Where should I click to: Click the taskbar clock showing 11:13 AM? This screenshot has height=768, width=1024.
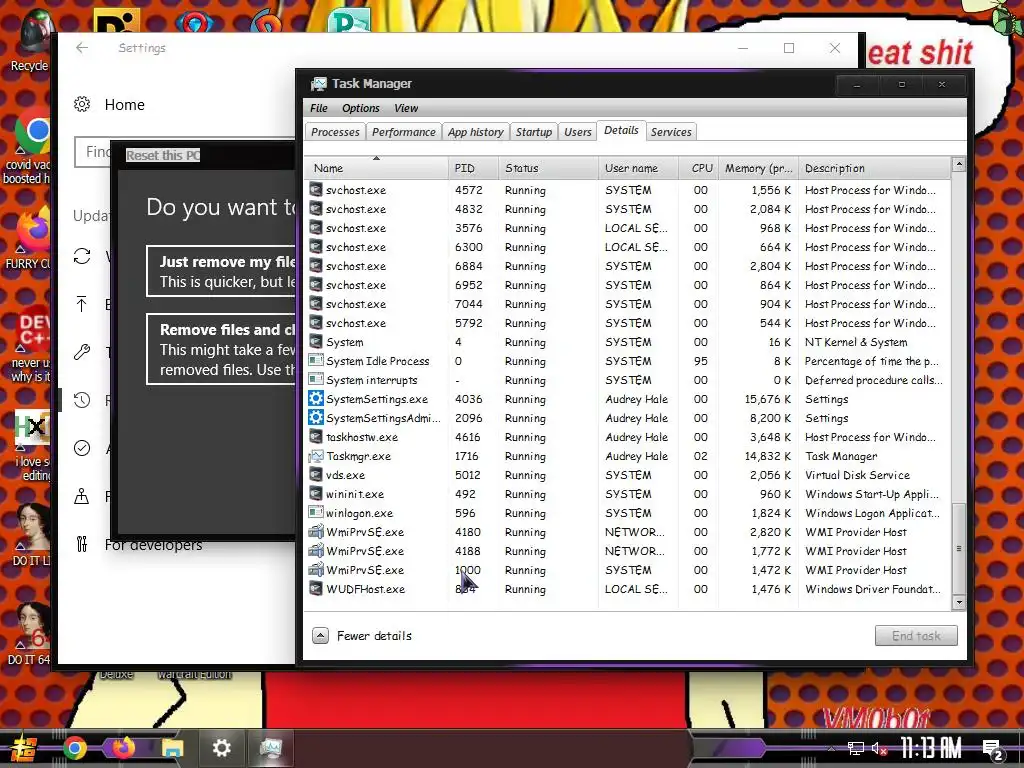click(x=931, y=748)
